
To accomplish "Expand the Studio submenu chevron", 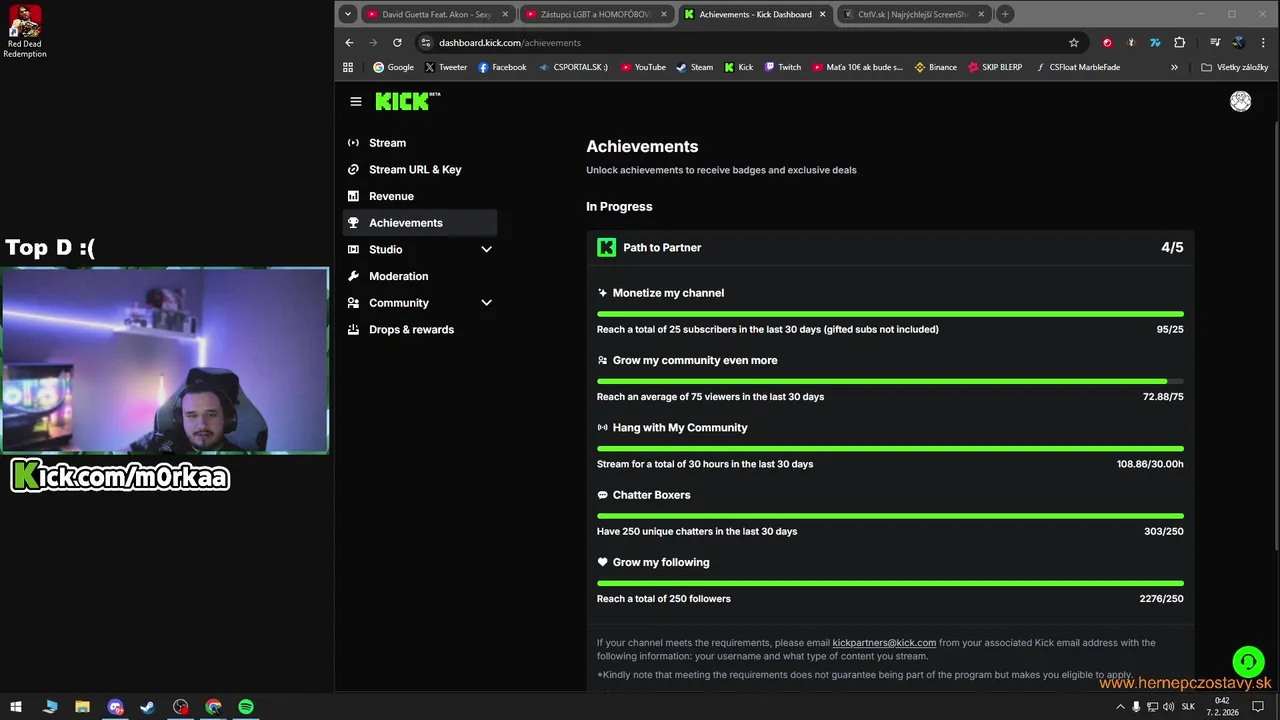I will click(x=486, y=250).
